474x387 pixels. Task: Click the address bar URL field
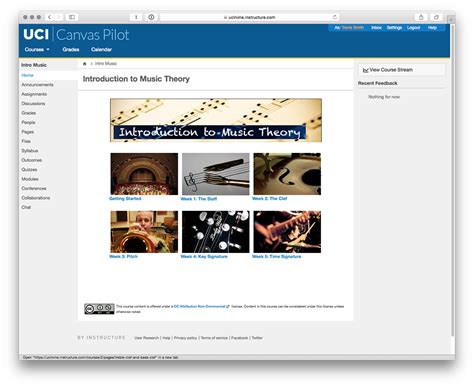pos(249,17)
